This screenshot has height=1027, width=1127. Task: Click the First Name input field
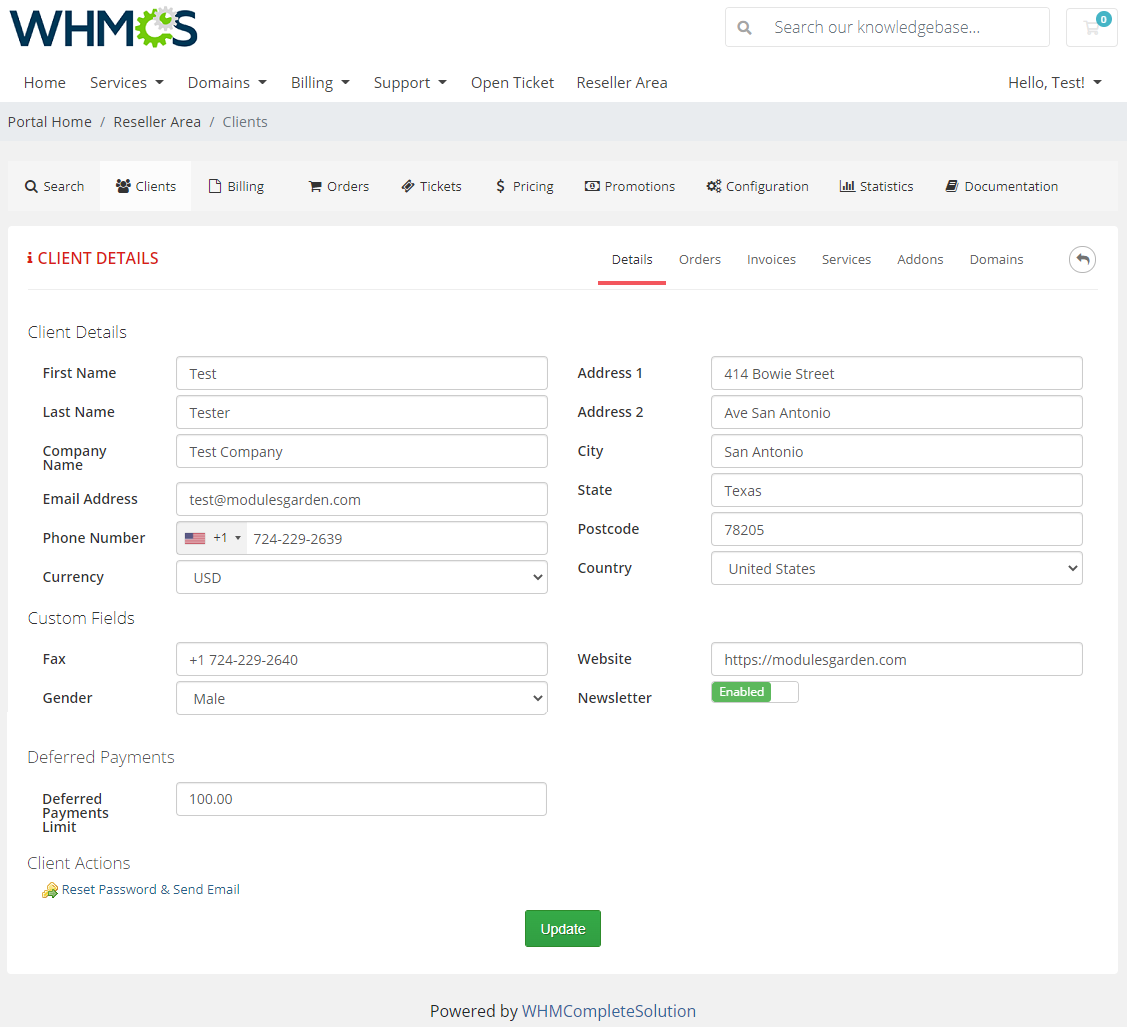[x=361, y=373]
